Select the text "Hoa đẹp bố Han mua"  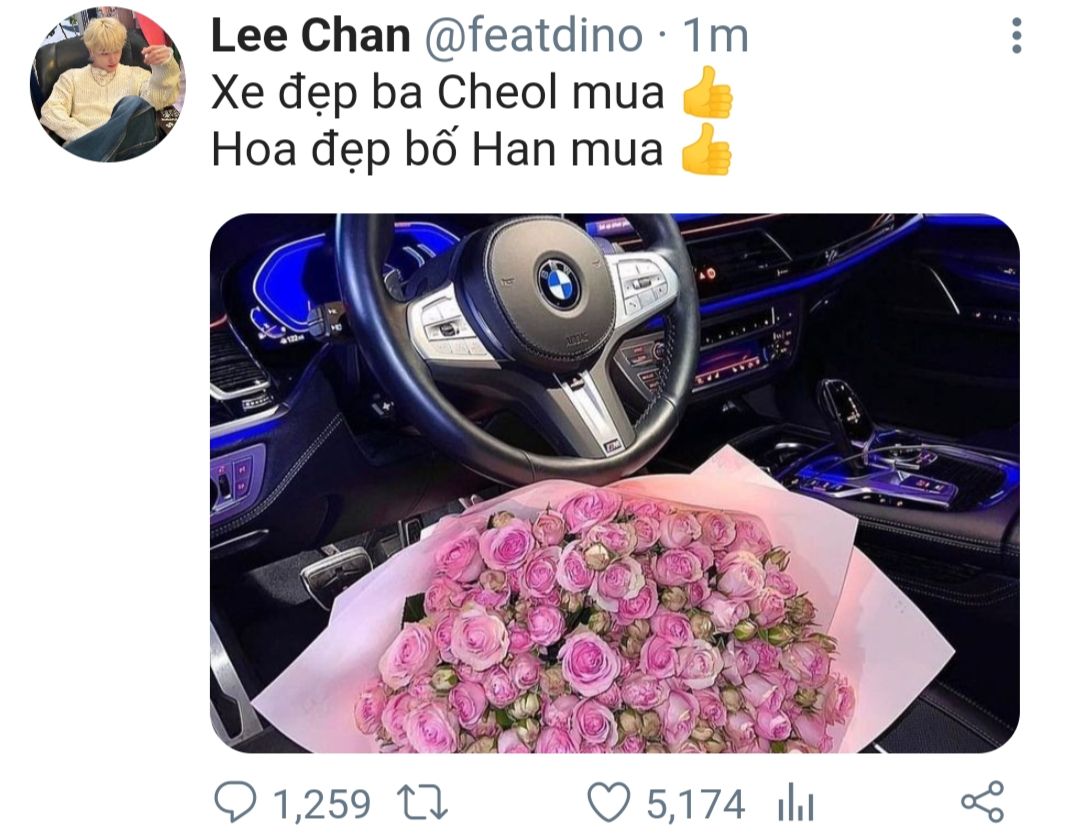coord(437,150)
